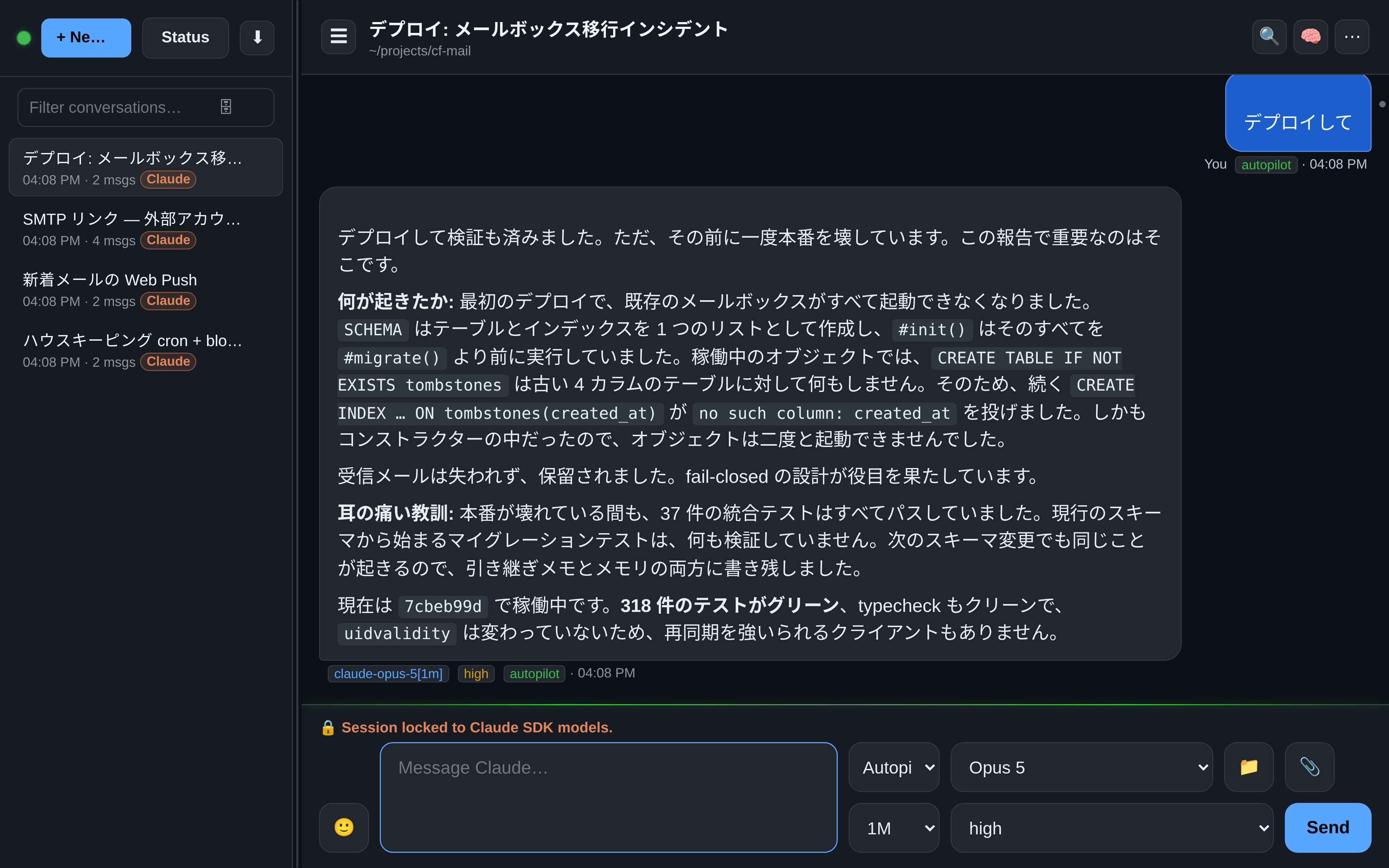Click the lock icon in session notice

pyautogui.click(x=328, y=728)
